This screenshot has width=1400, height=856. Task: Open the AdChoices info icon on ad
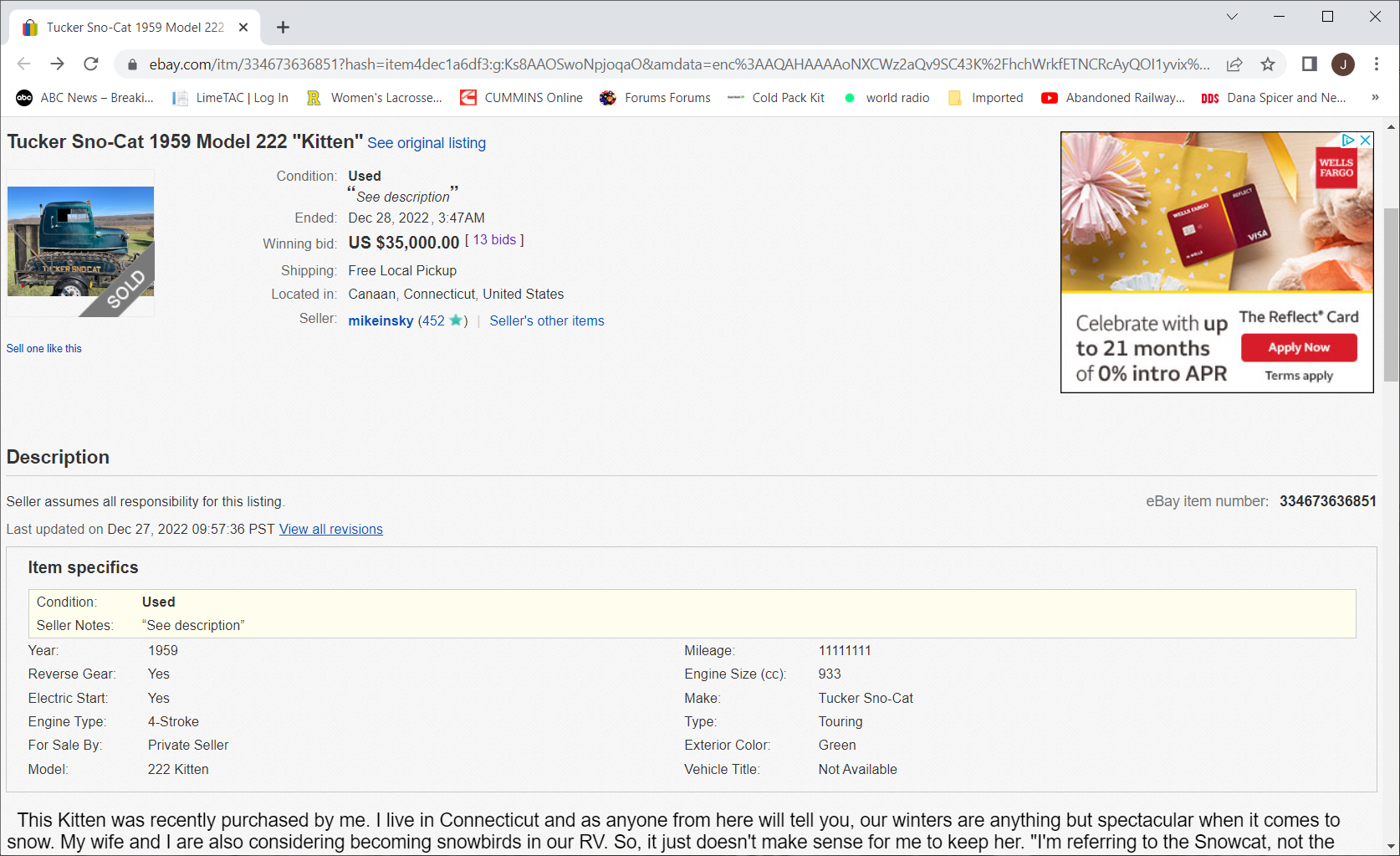pos(1348,141)
